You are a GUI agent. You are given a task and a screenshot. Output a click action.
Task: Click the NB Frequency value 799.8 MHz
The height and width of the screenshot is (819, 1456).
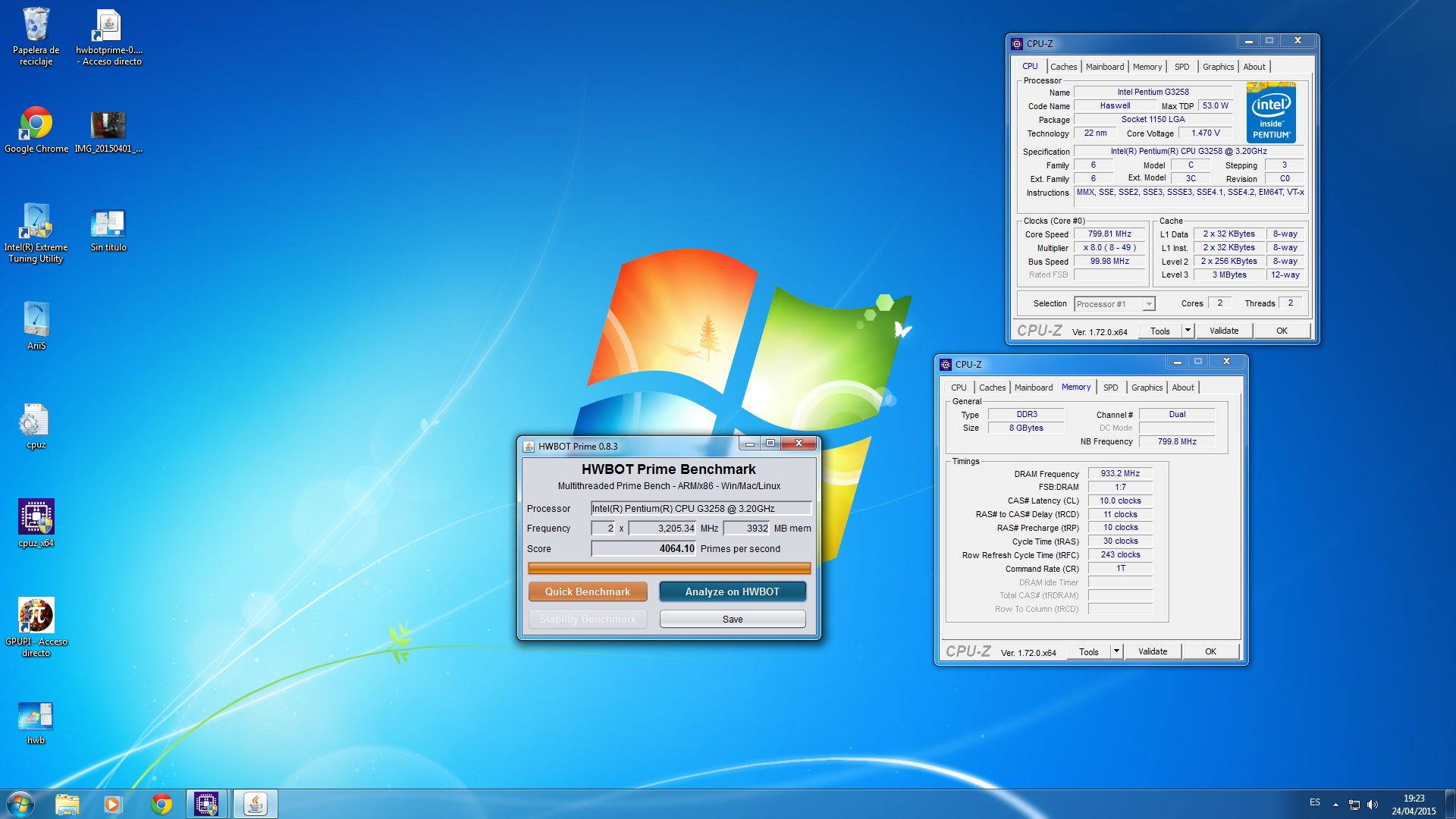[x=1177, y=441]
